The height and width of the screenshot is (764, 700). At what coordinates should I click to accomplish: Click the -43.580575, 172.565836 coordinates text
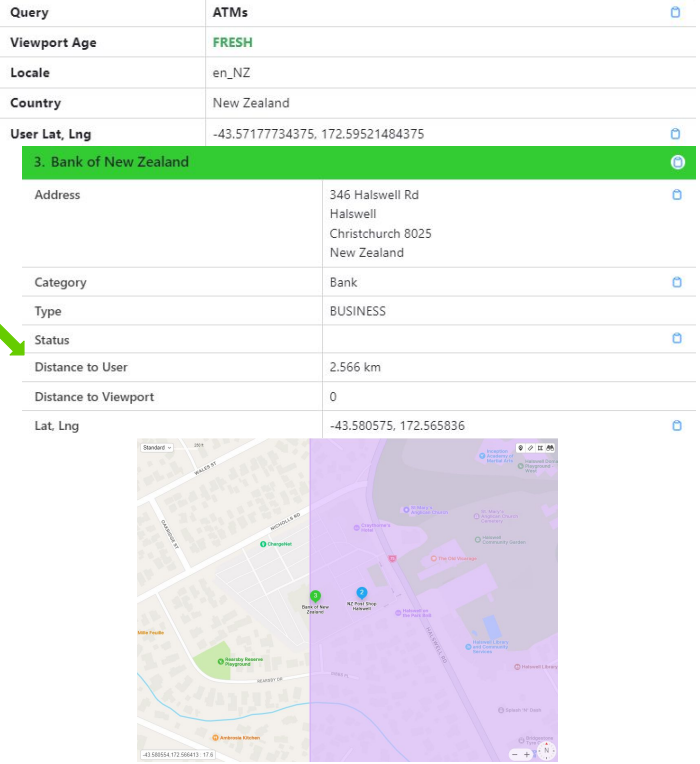click(397, 426)
